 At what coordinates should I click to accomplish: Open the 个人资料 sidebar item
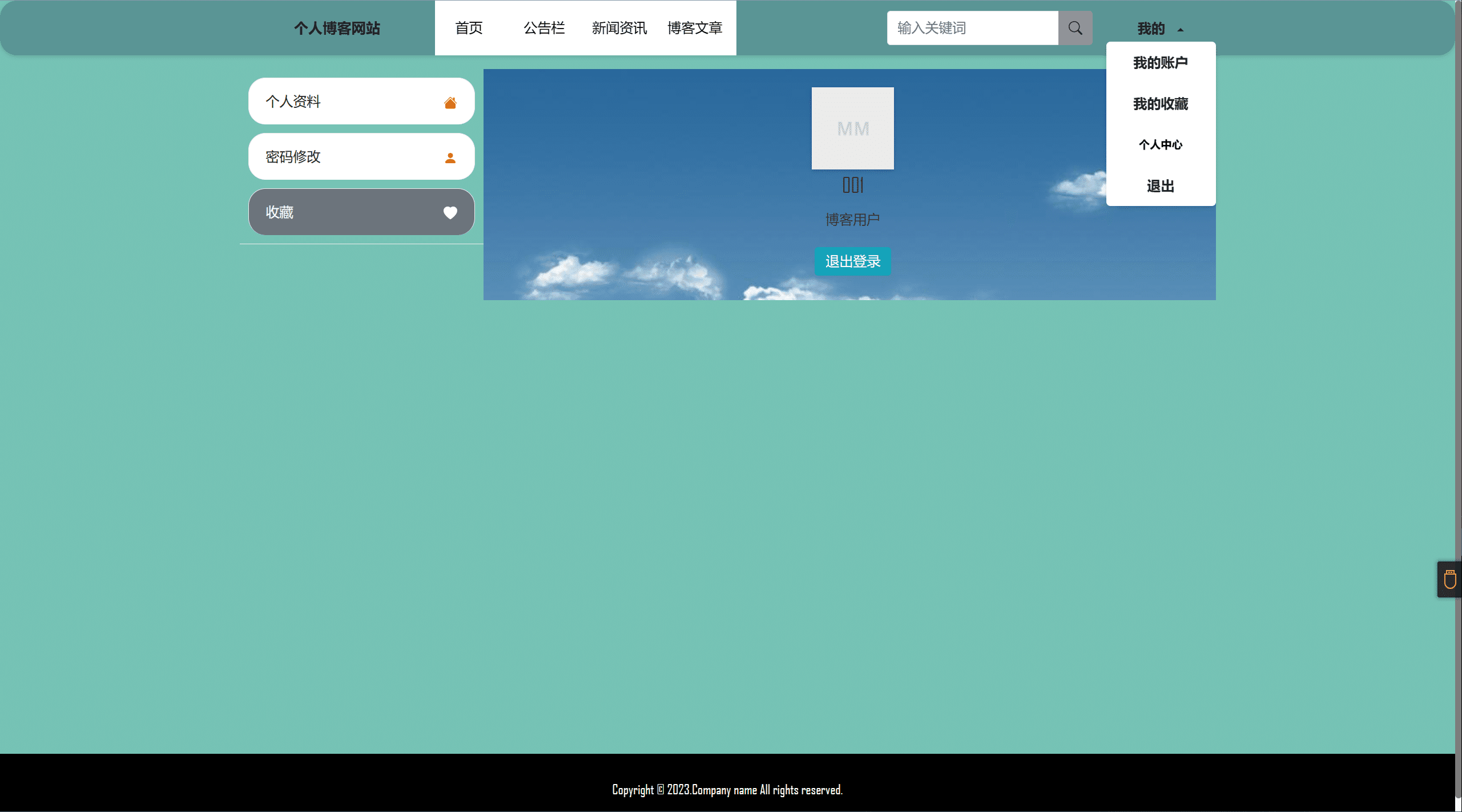pyautogui.click(x=361, y=101)
